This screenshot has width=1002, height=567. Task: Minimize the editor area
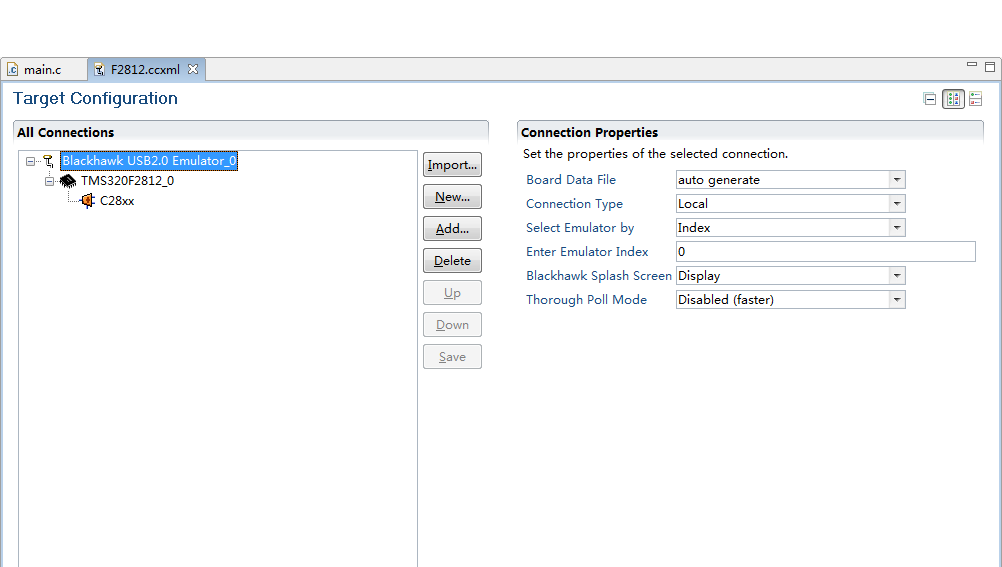(x=972, y=65)
